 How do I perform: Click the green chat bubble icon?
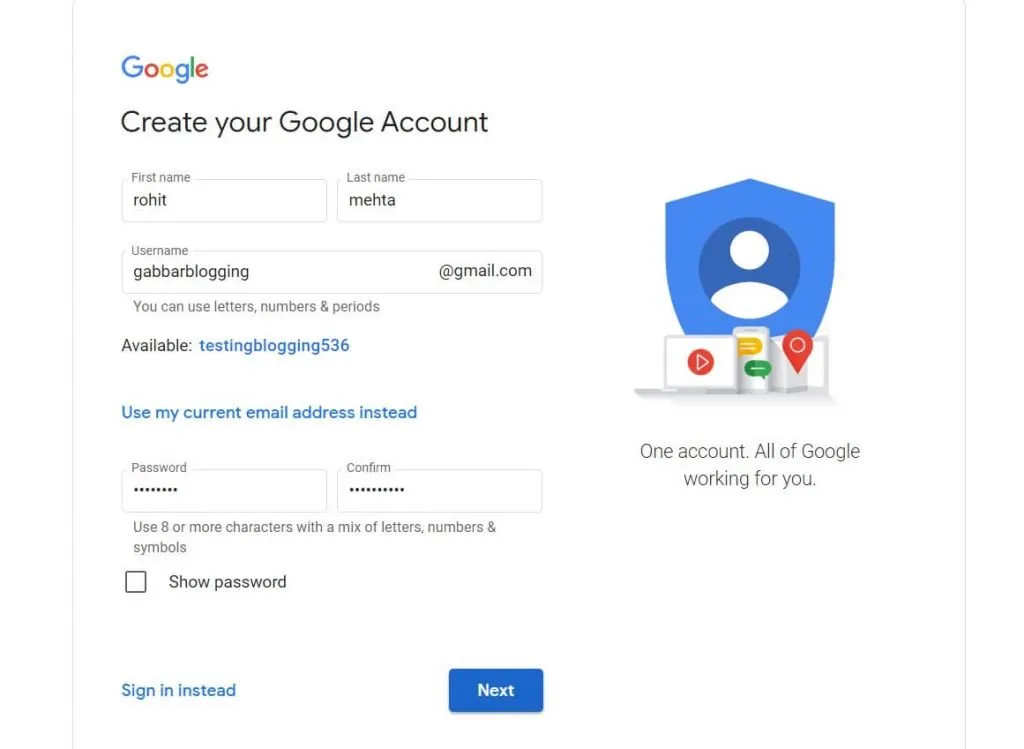point(757,369)
